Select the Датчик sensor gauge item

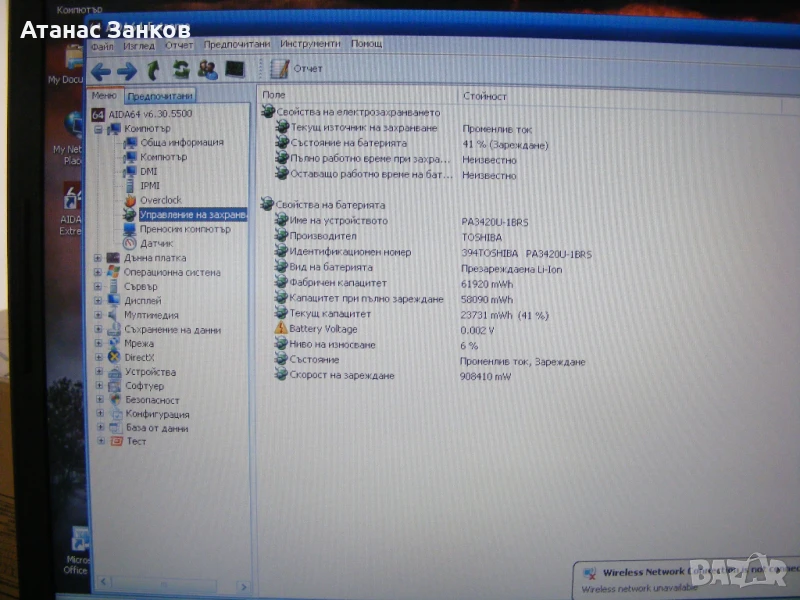click(x=156, y=243)
